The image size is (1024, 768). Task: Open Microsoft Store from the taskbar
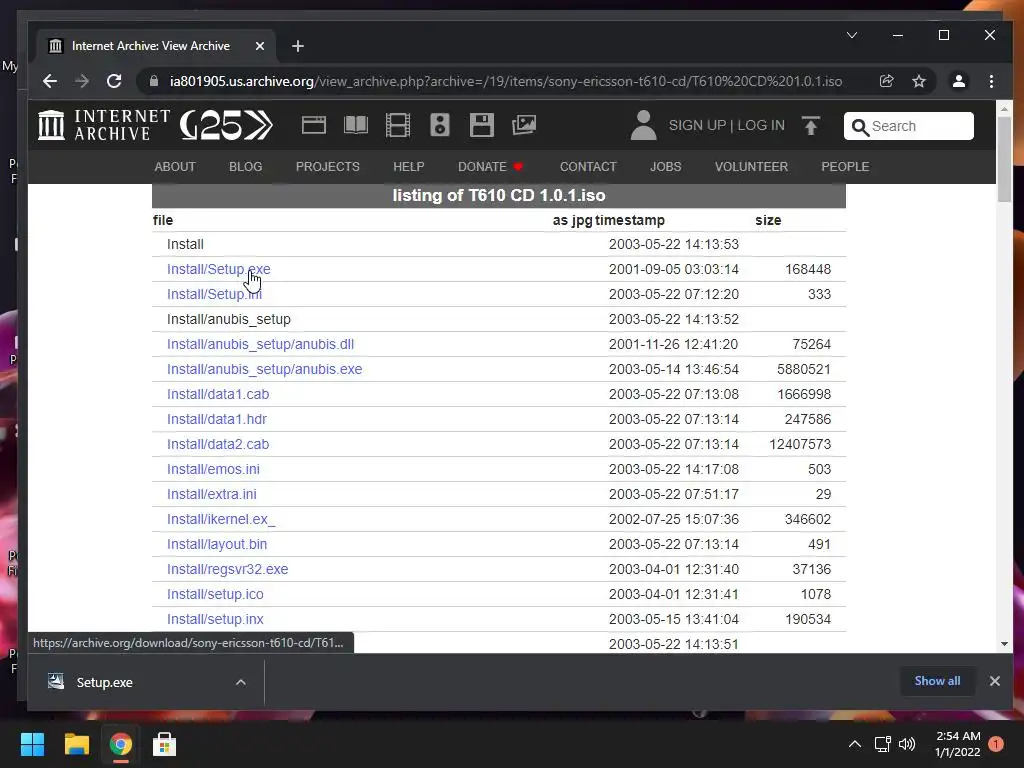pos(164,744)
